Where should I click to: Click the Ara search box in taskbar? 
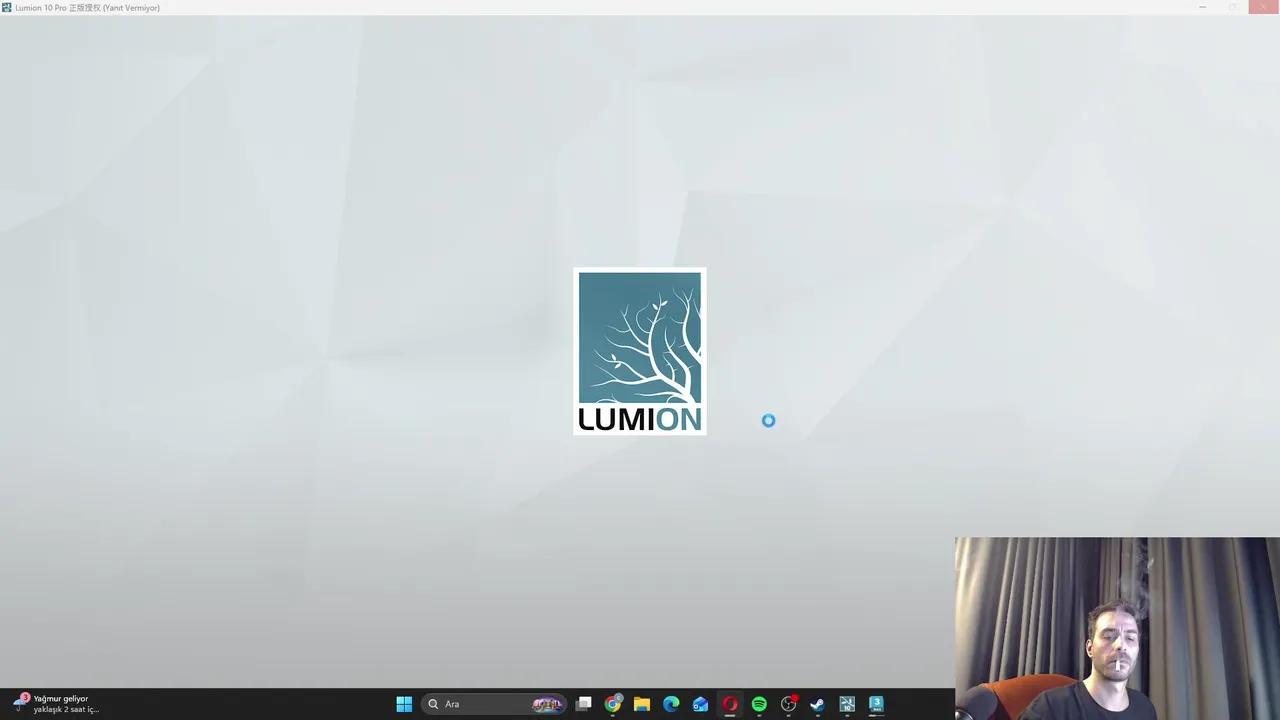coord(495,704)
